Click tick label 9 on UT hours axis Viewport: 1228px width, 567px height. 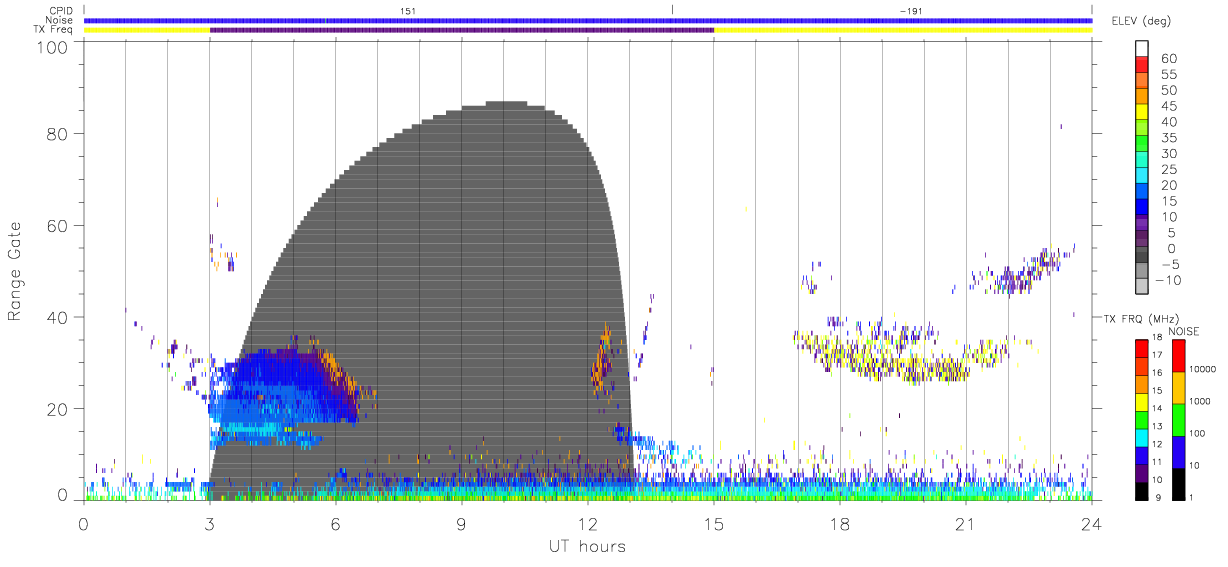pos(462,523)
